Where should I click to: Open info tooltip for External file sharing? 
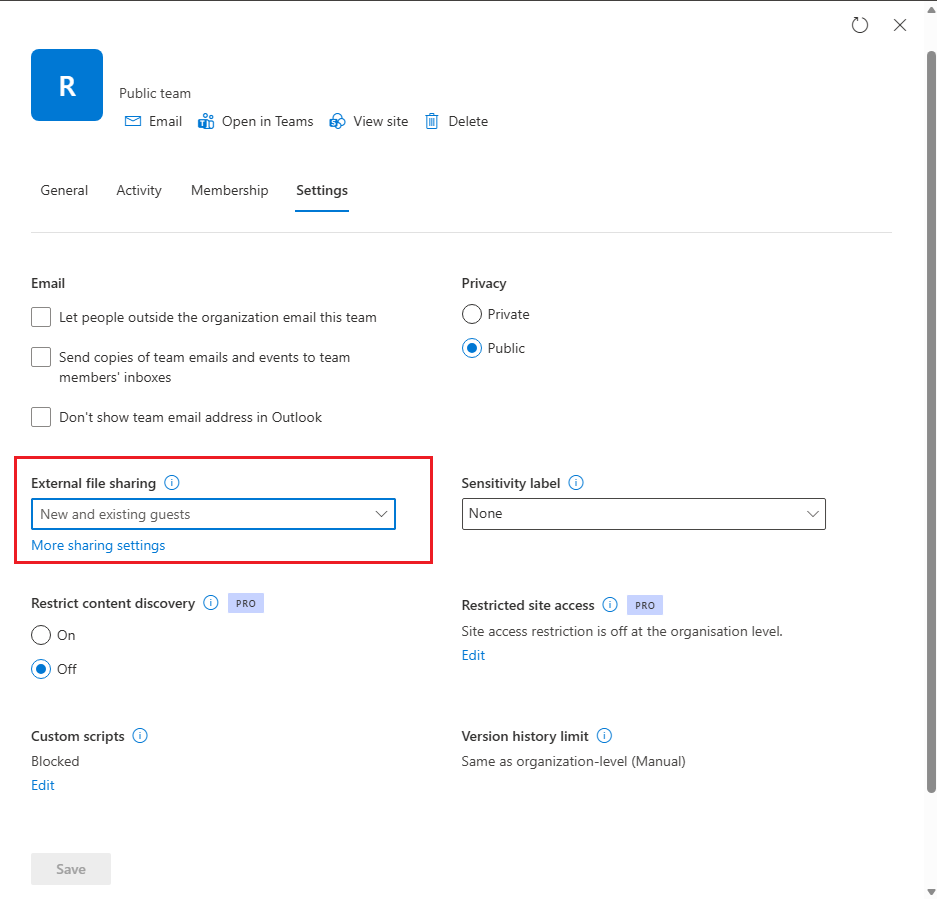tap(172, 482)
